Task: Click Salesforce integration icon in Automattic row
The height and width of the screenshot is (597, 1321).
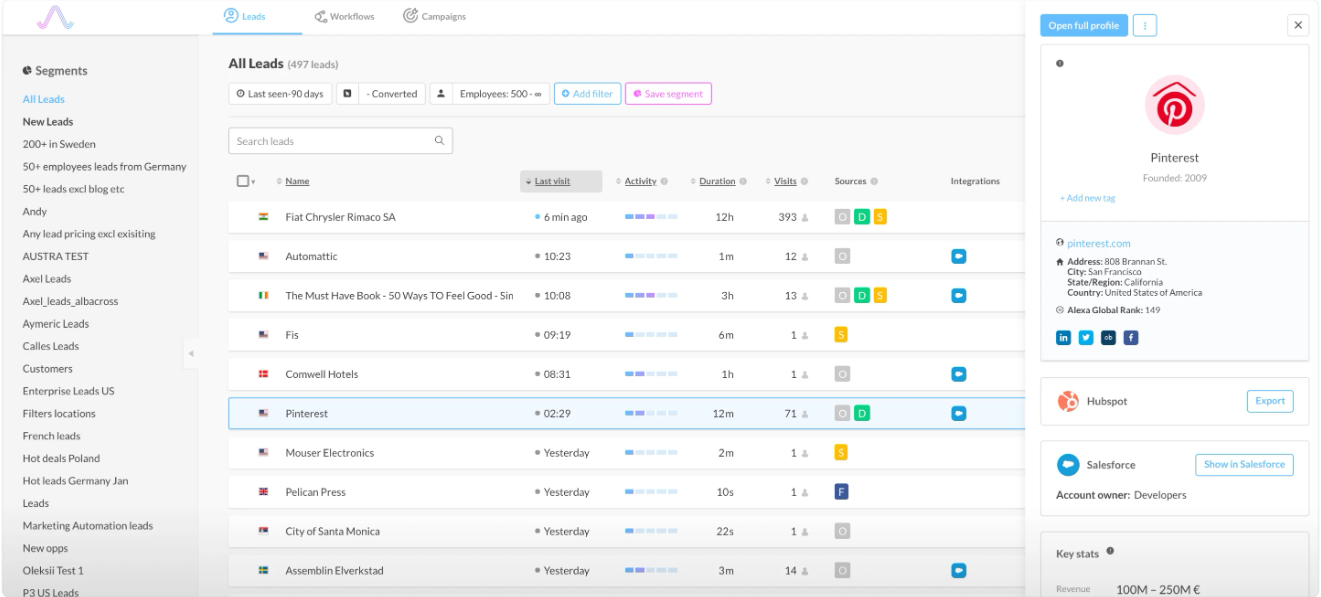Action: point(958,256)
